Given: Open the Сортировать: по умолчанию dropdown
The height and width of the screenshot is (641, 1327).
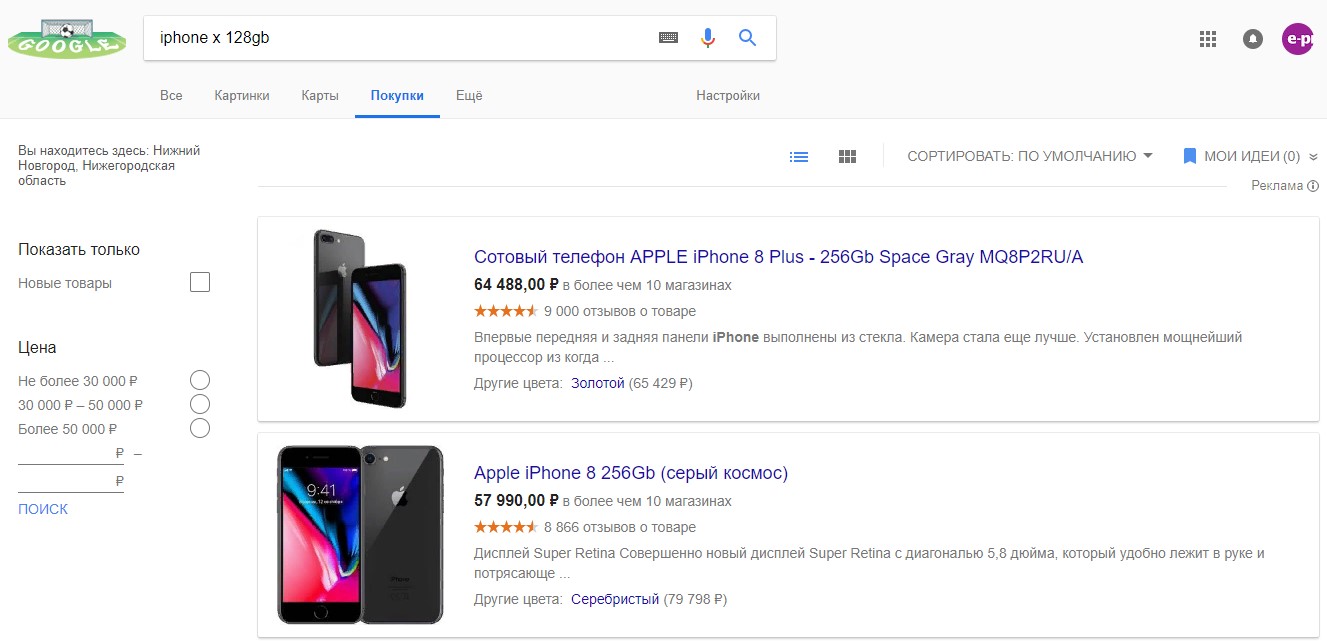Looking at the screenshot, I should click(1029, 156).
